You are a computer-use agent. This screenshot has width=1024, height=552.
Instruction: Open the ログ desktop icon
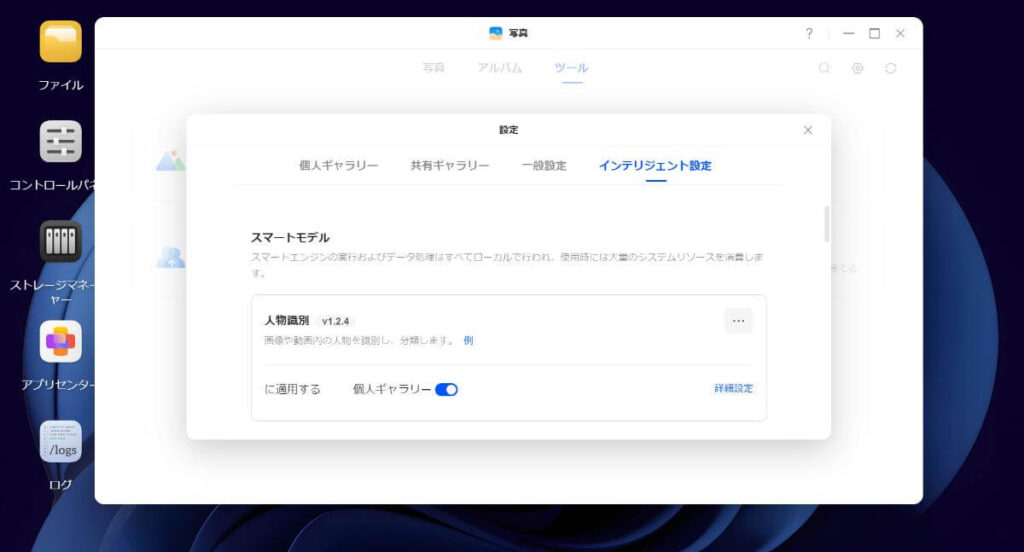pos(60,442)
